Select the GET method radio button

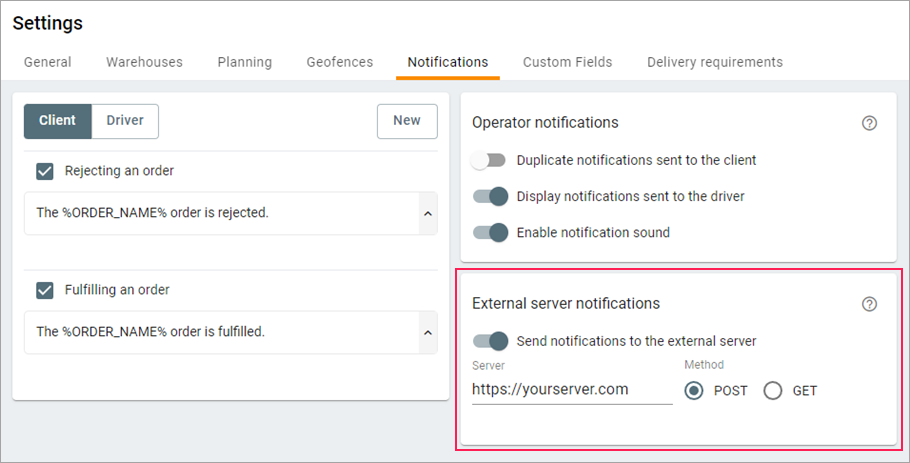tap(773, 391)
